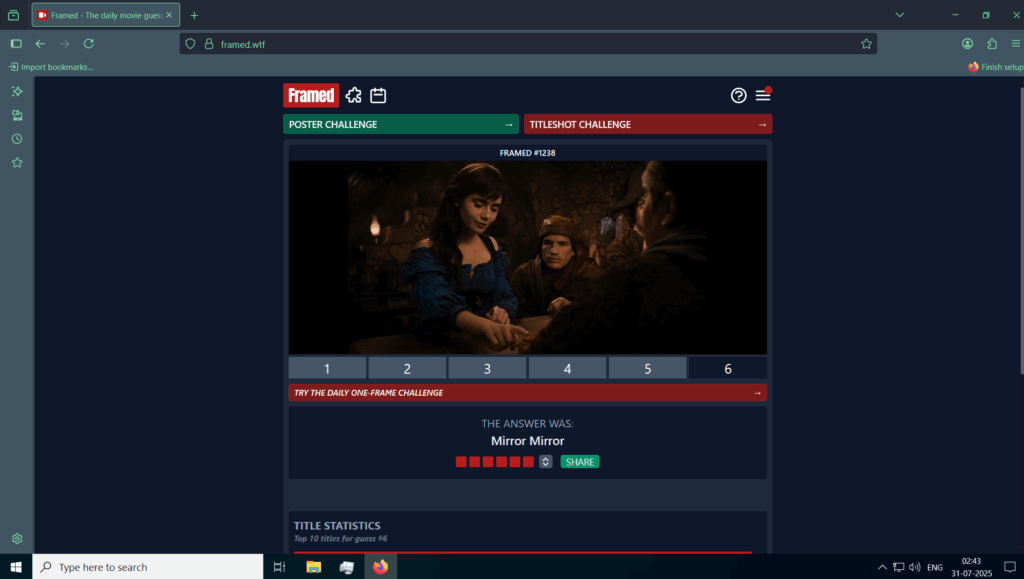Click the framed.wtf address bar

(500, 44)
